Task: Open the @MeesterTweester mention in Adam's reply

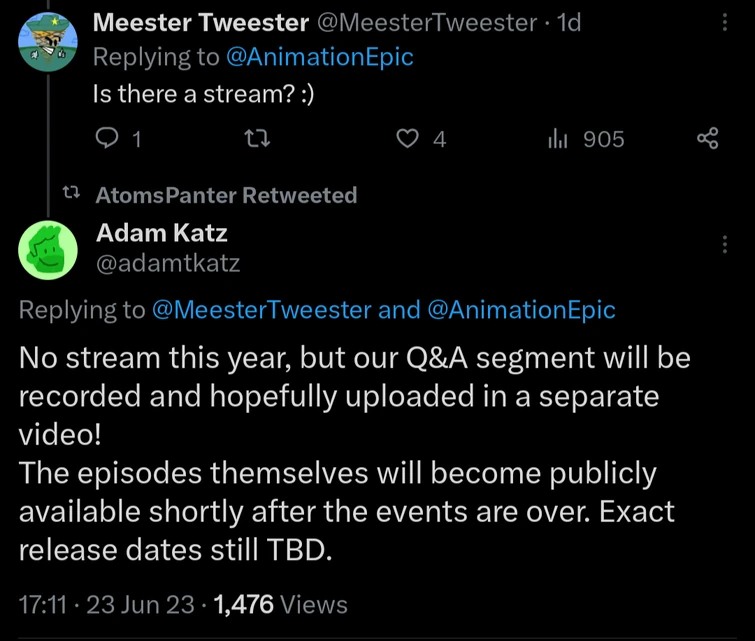Action: (x=261, y=310)
